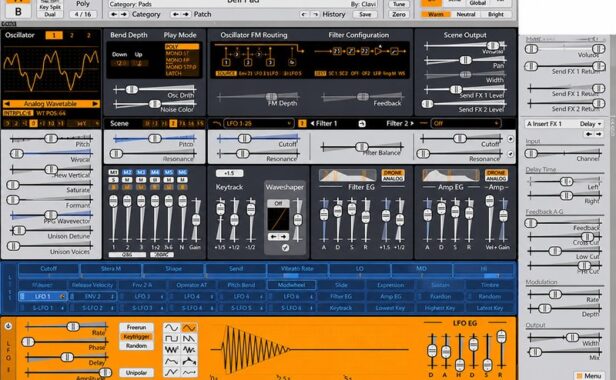Toggle the Unipolar LFO button
This screenshot has height=380, width=616.
[136, 372]
